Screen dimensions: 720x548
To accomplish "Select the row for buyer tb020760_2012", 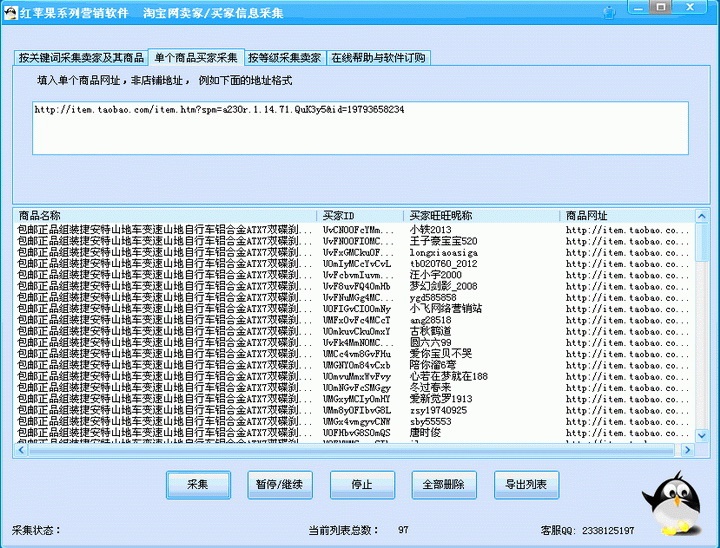I will [x=355, y=263].
